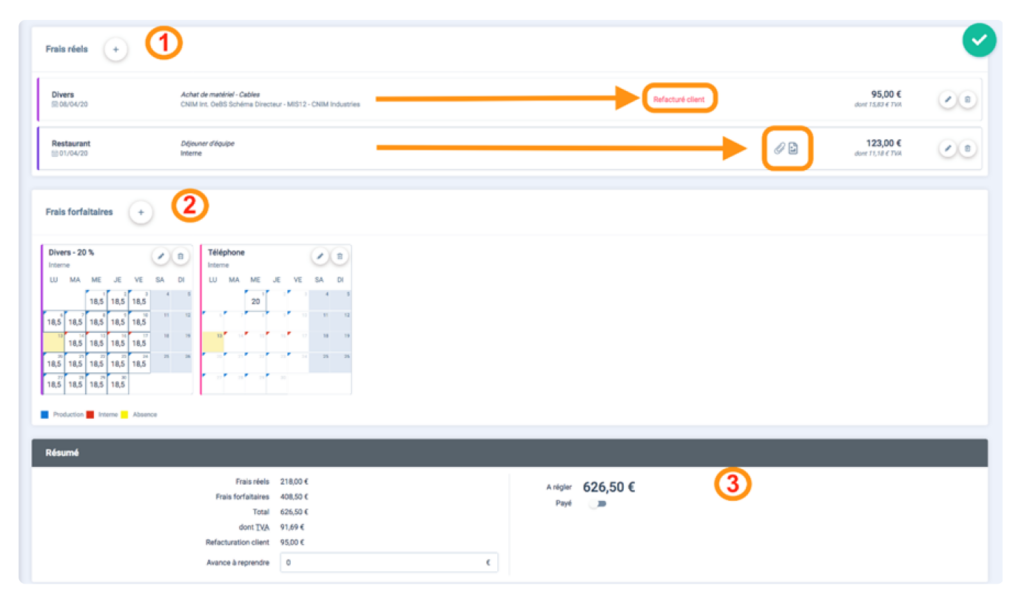Edit the Restaurant expense row

coord(947,148)
